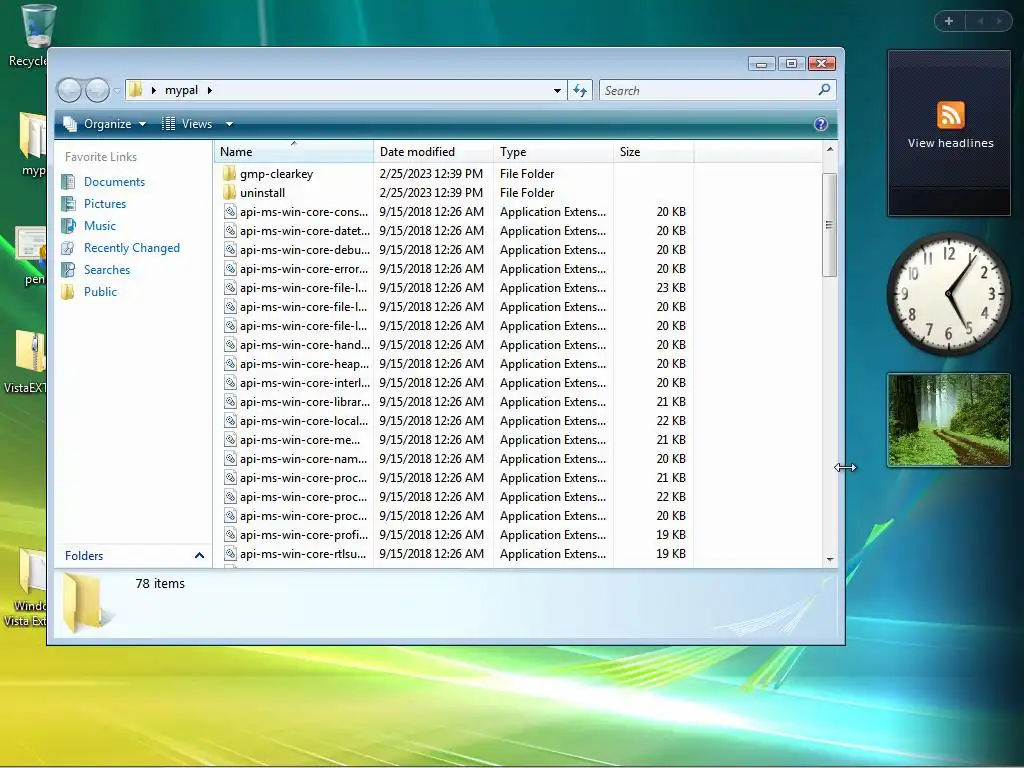Expand breadcrumb arrow before mypal
This screenshot has width=1024, height=768.
tap(153, 90)
